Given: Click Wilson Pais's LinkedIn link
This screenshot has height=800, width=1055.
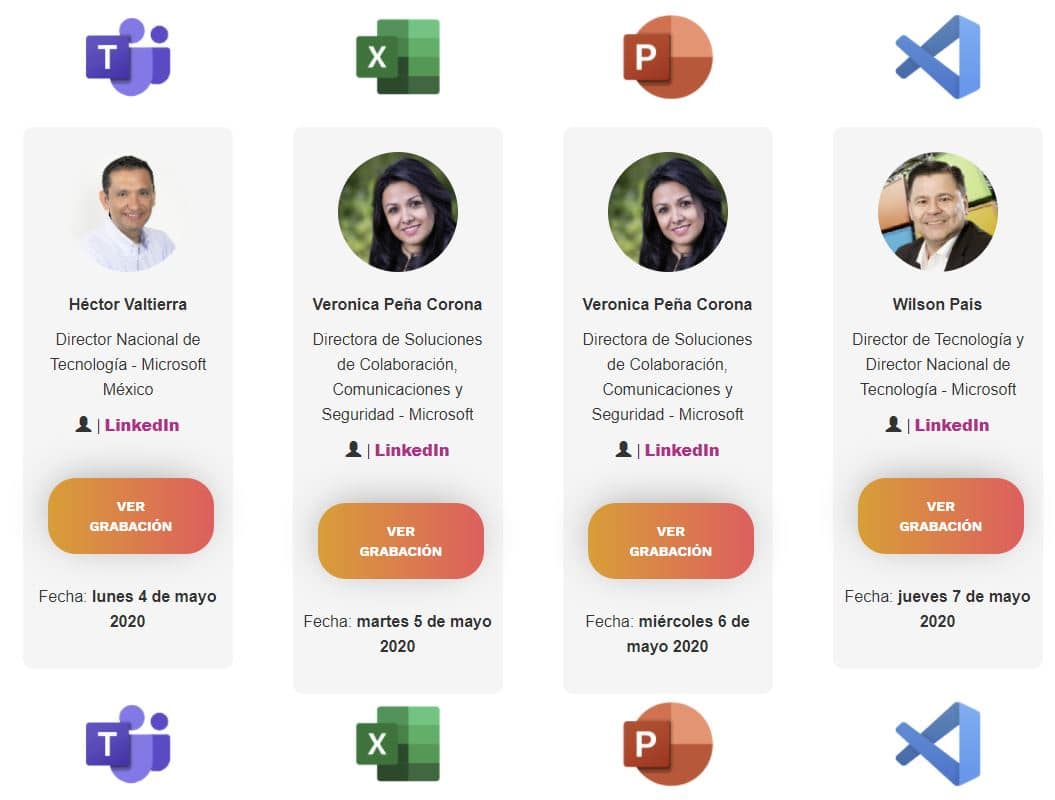Looking at the screenshot, I should 951,424.
